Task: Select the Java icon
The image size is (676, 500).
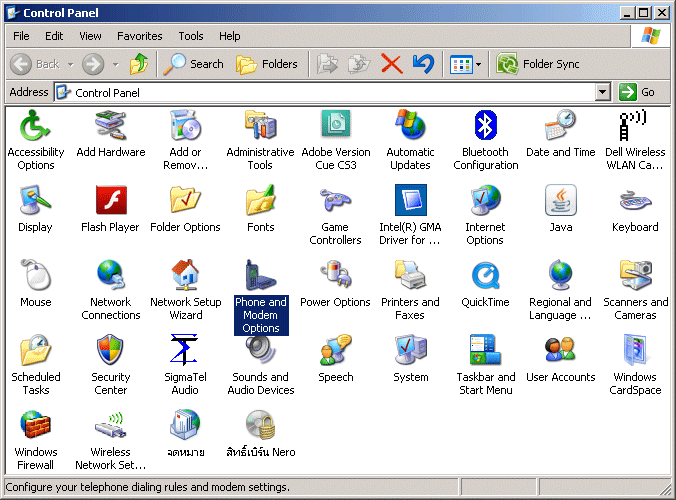Action: pyautogui.click(x=560, y=200)
